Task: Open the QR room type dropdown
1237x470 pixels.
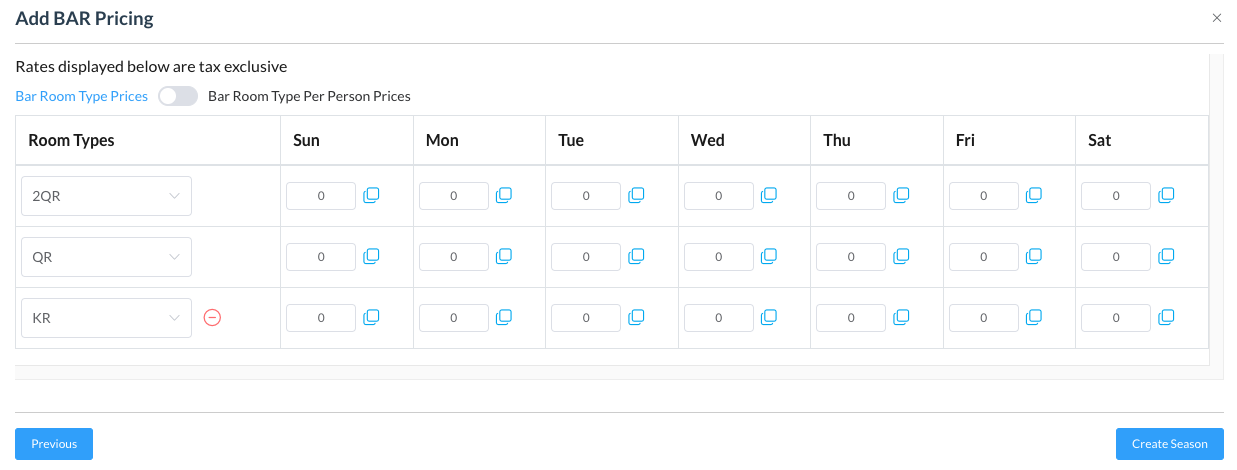Action: pos(106,257)
